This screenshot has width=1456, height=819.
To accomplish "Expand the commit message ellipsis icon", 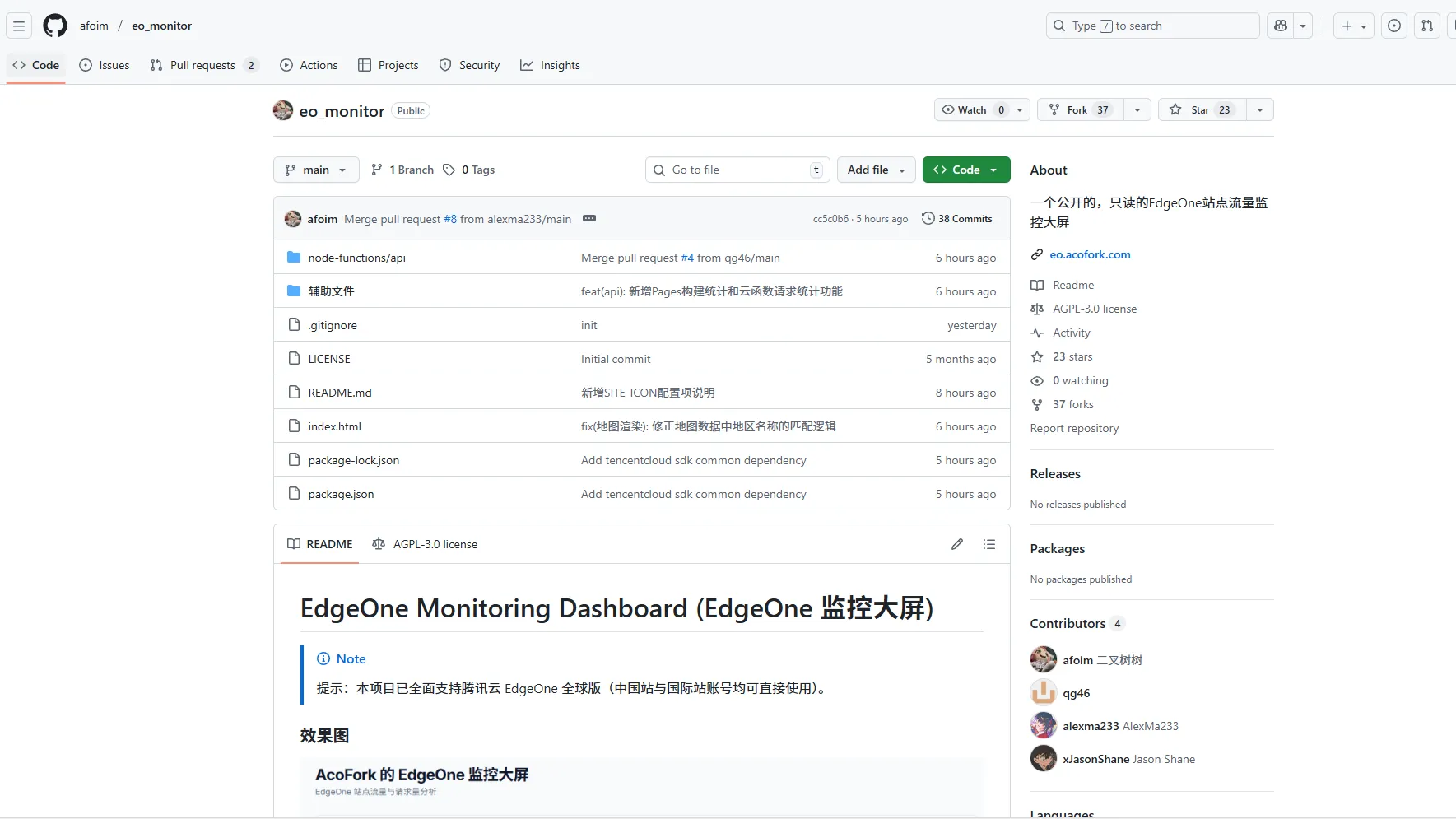I will 588,219.
